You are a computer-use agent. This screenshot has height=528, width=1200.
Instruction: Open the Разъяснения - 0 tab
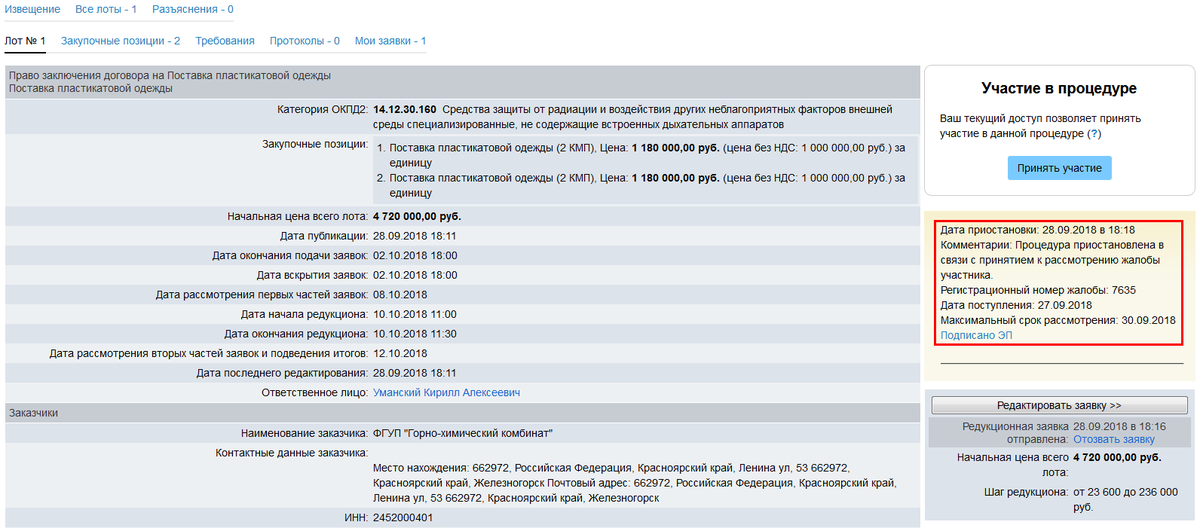coord(193,9)
